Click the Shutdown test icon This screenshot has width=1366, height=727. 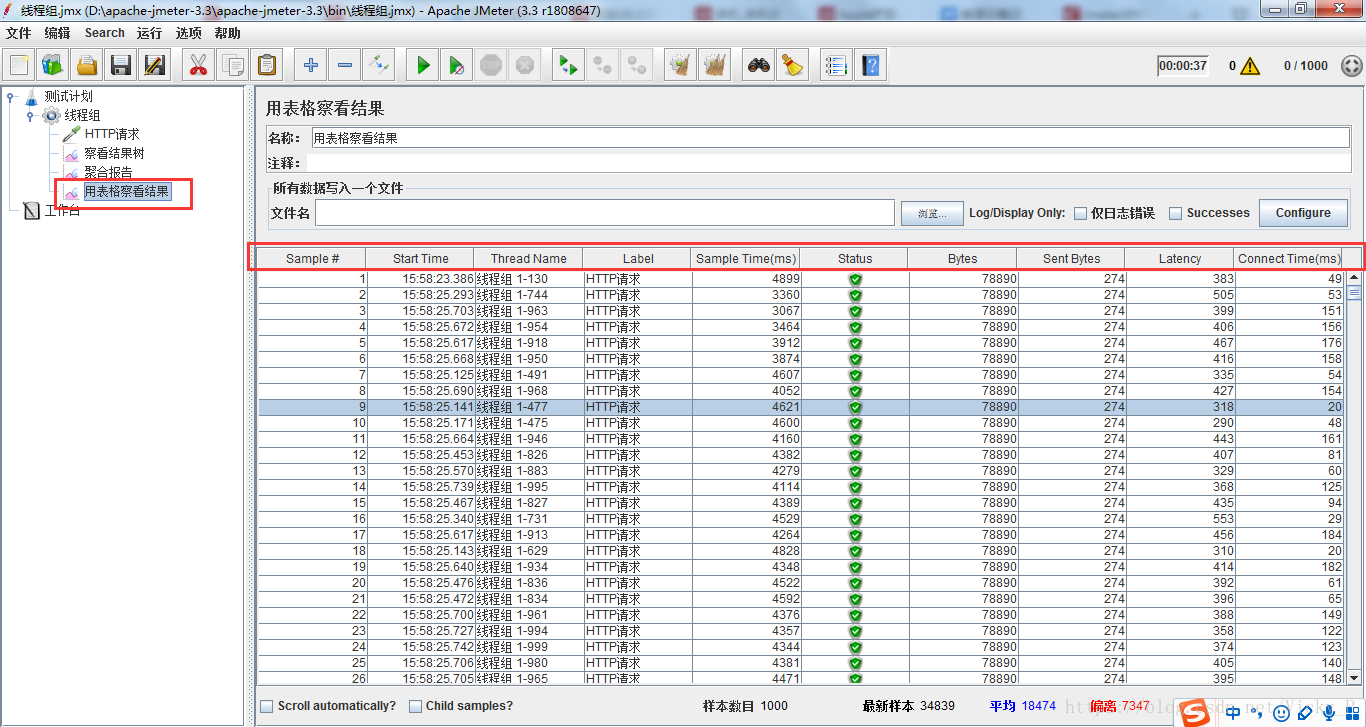[x=524, y=66]
